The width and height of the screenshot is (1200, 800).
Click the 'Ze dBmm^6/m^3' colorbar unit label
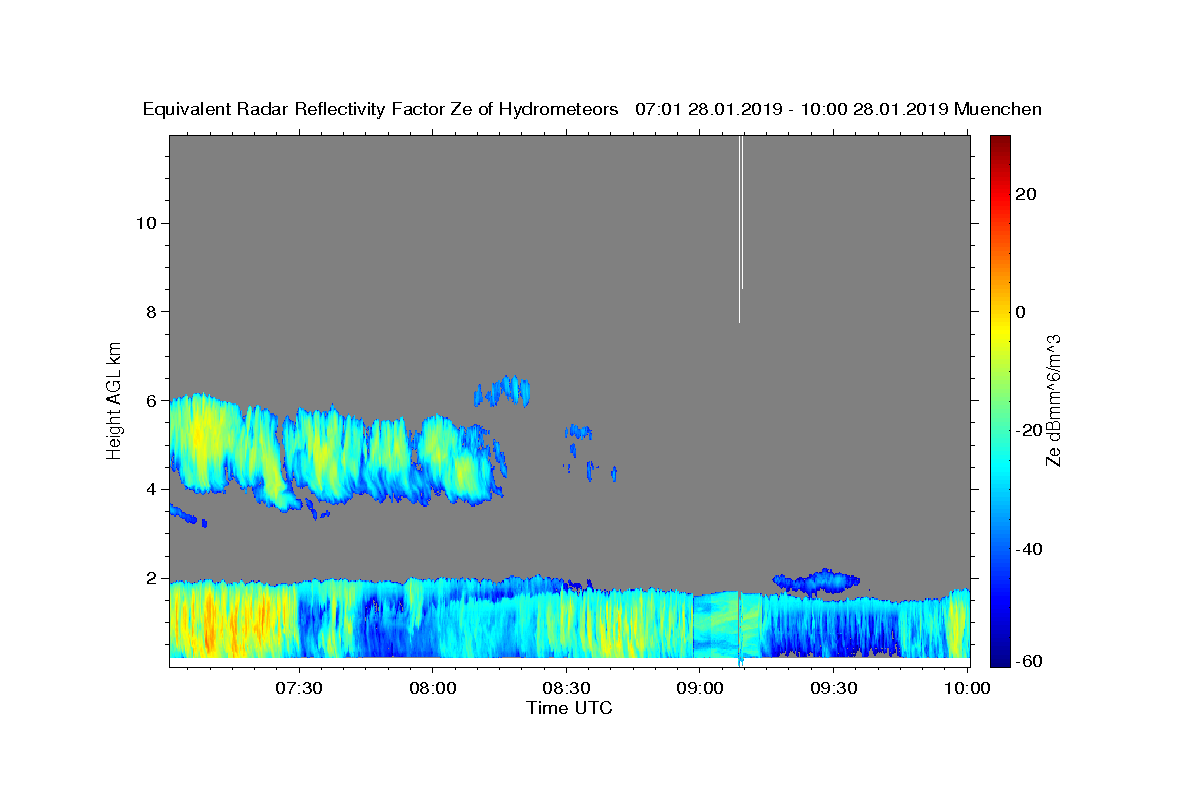[1053, 400]
